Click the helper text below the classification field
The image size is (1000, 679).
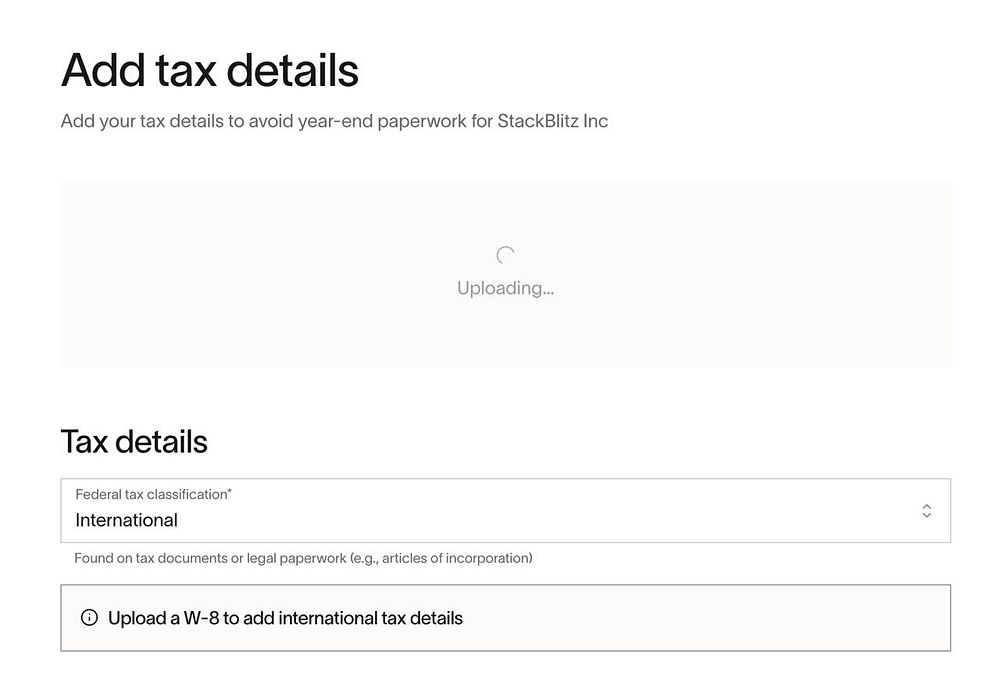point(303,558)
